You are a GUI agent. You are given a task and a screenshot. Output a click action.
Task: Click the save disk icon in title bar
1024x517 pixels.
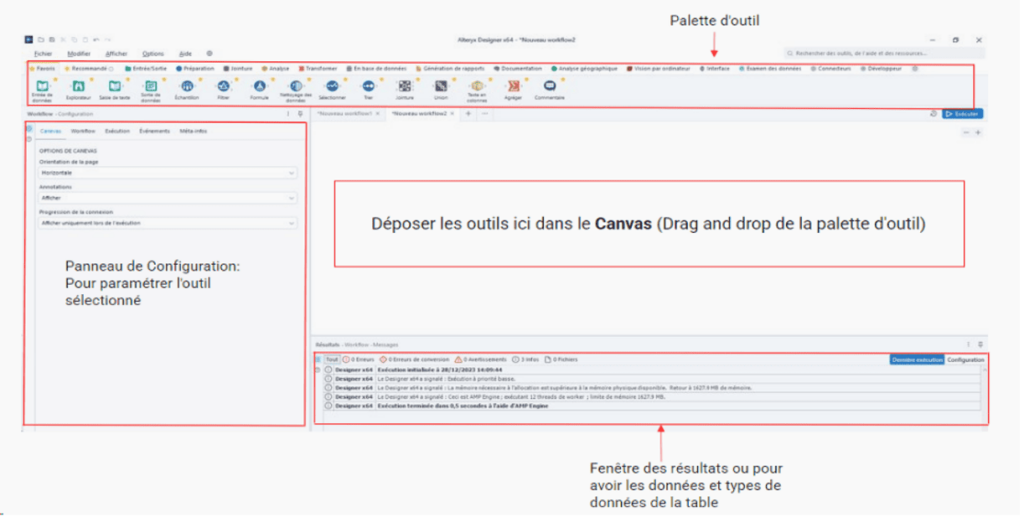[52, 40]
